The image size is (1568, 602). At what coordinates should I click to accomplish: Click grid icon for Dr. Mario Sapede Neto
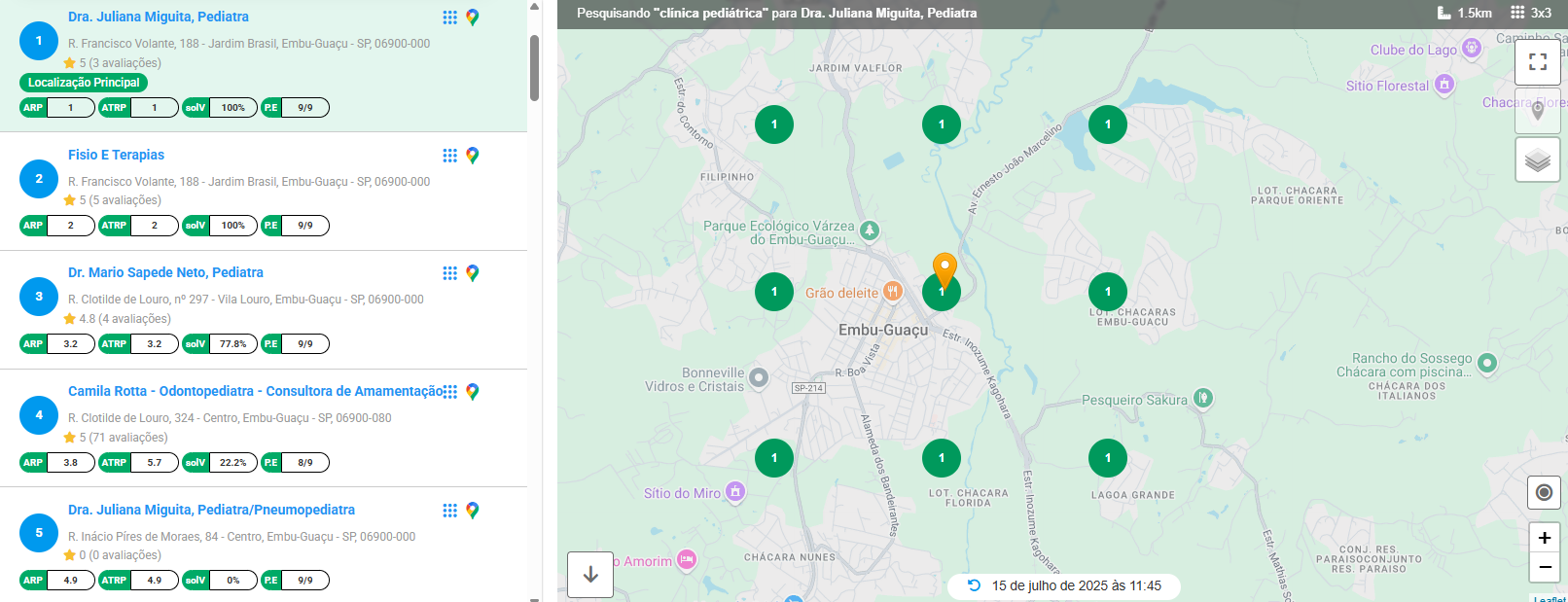(449, 273)
